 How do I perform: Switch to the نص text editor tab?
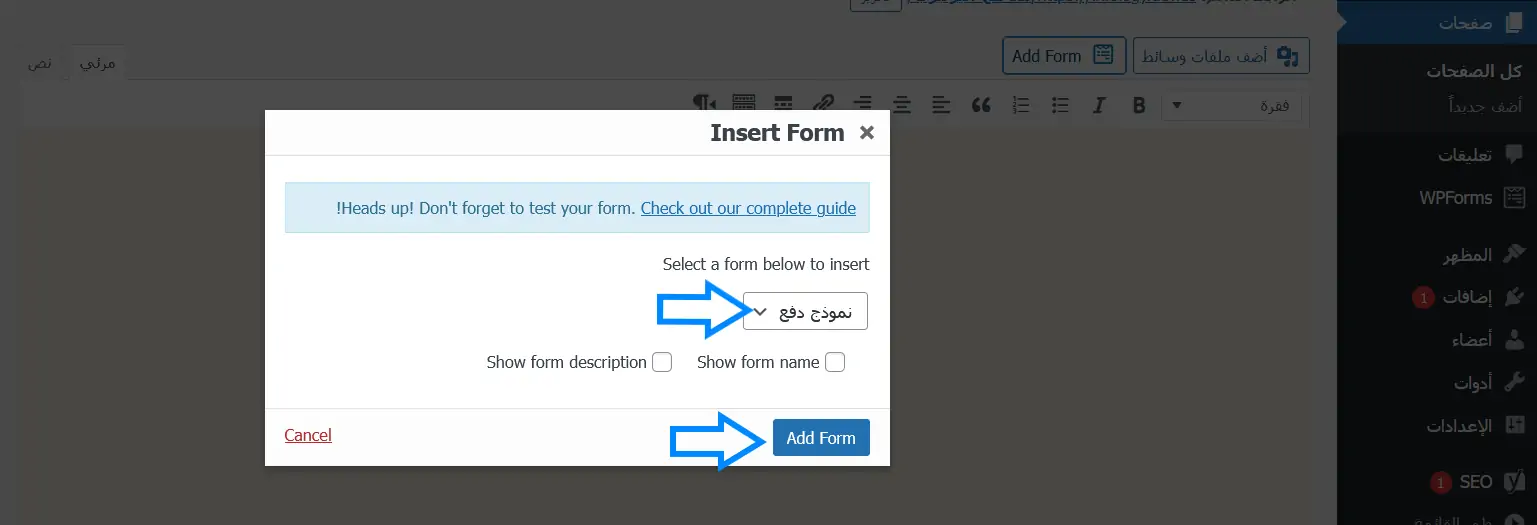click(40, 63)
